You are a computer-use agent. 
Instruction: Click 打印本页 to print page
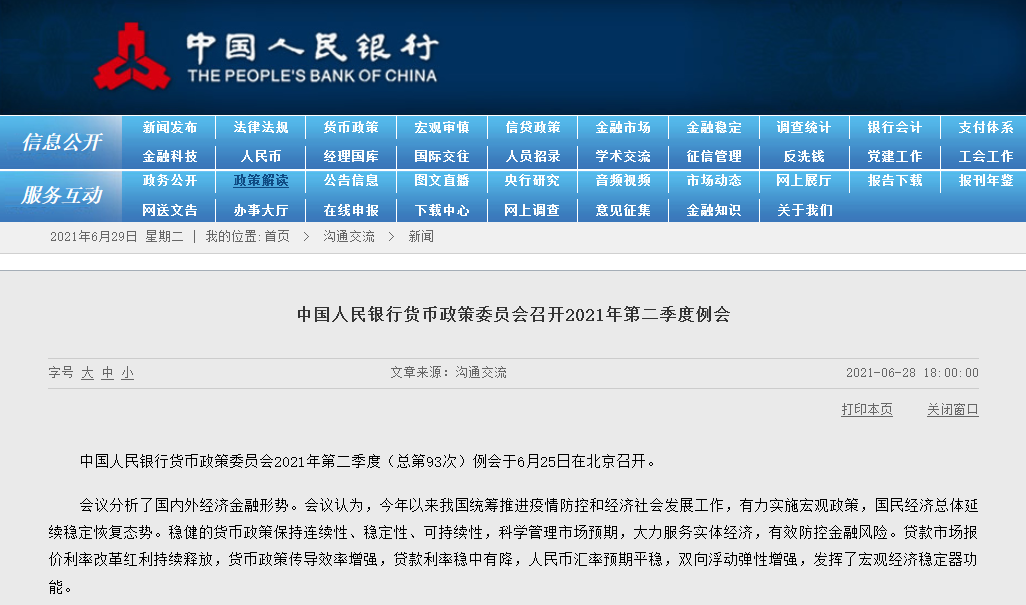(866, 409)
